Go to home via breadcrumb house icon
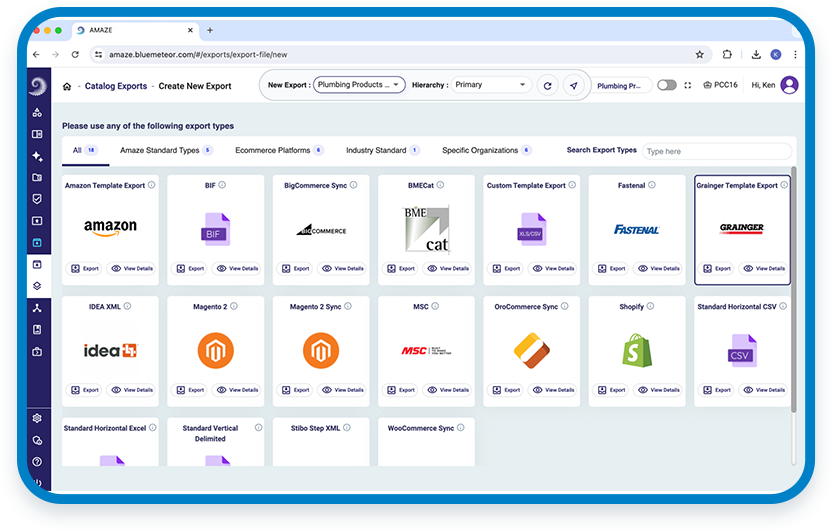 tap(67, 86)
